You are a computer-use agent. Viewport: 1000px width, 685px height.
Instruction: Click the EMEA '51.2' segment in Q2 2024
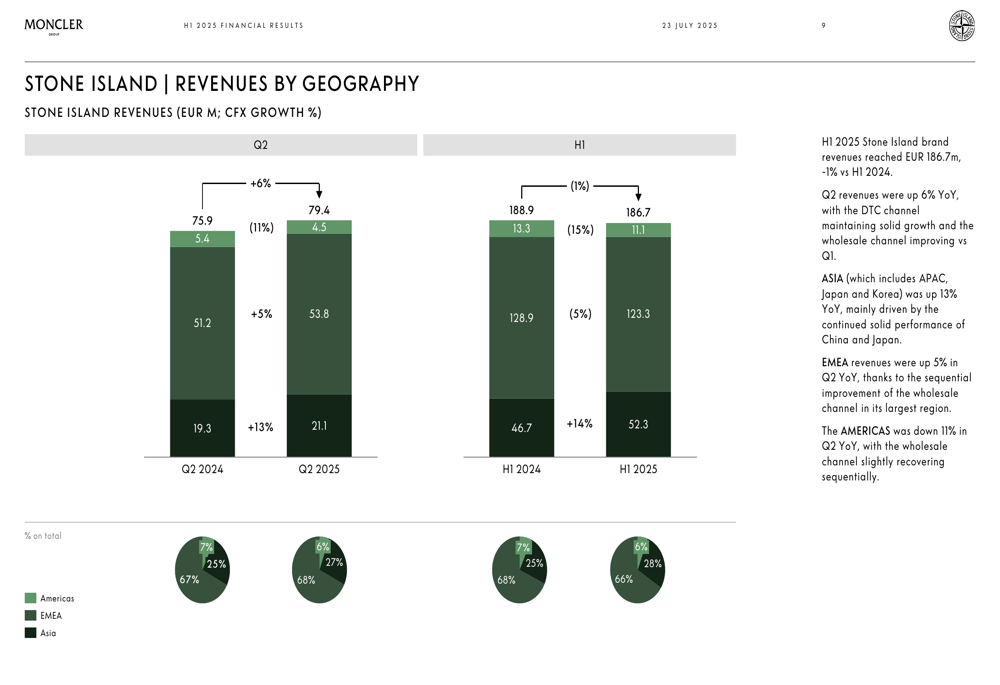(x=202, y=323)
